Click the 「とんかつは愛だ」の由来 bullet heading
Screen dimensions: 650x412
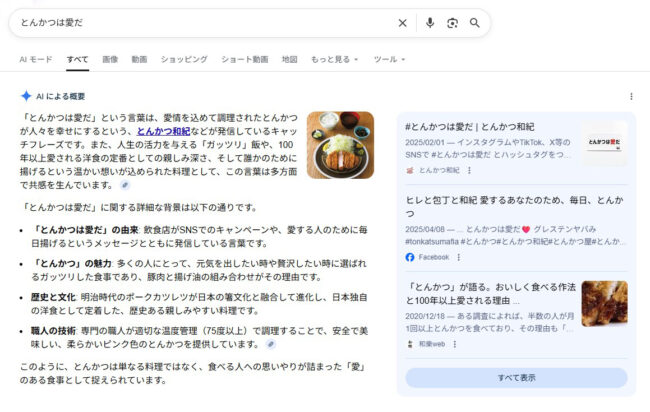point(85,230)
